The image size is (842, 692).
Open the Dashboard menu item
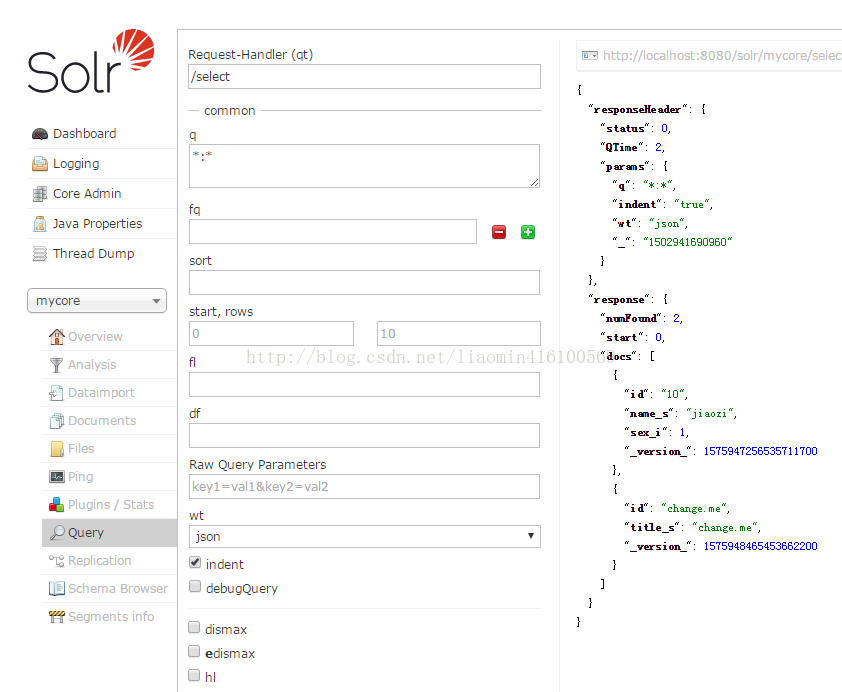point(84,134)
